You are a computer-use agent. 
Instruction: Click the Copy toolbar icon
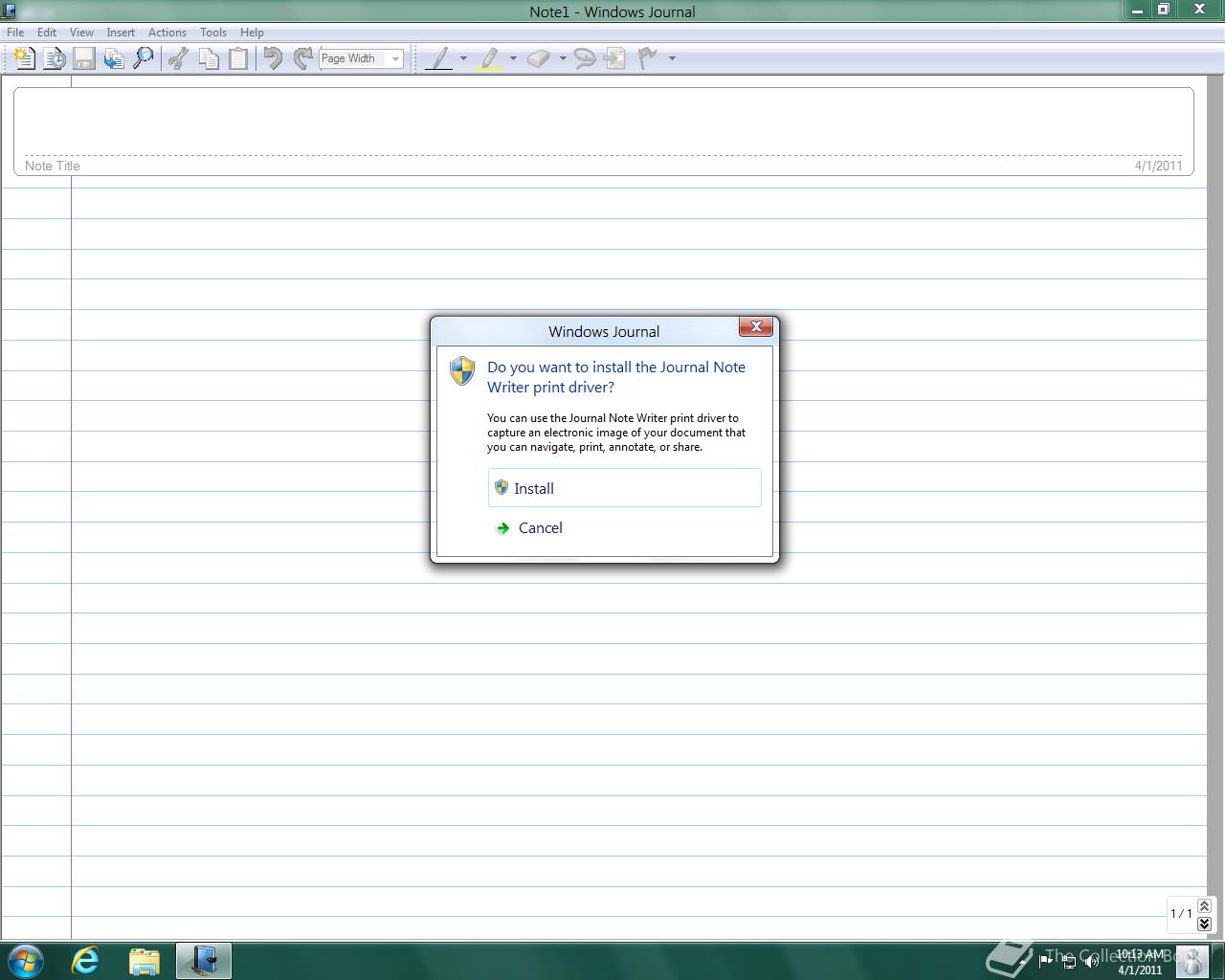208,58
